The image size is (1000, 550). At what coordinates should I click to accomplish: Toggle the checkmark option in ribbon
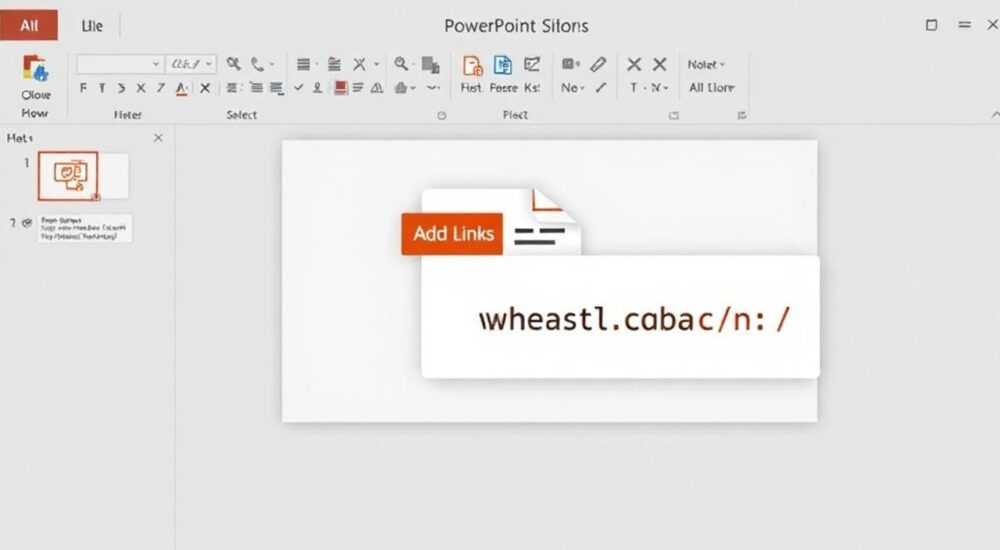click(298, 87)
